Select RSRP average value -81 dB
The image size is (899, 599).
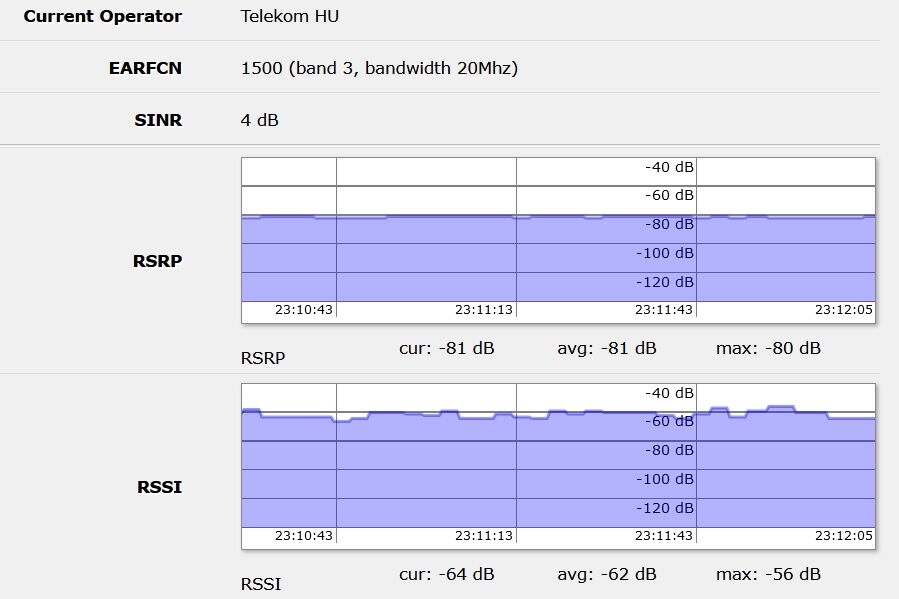pyautogui.click(x=607, y=348)
